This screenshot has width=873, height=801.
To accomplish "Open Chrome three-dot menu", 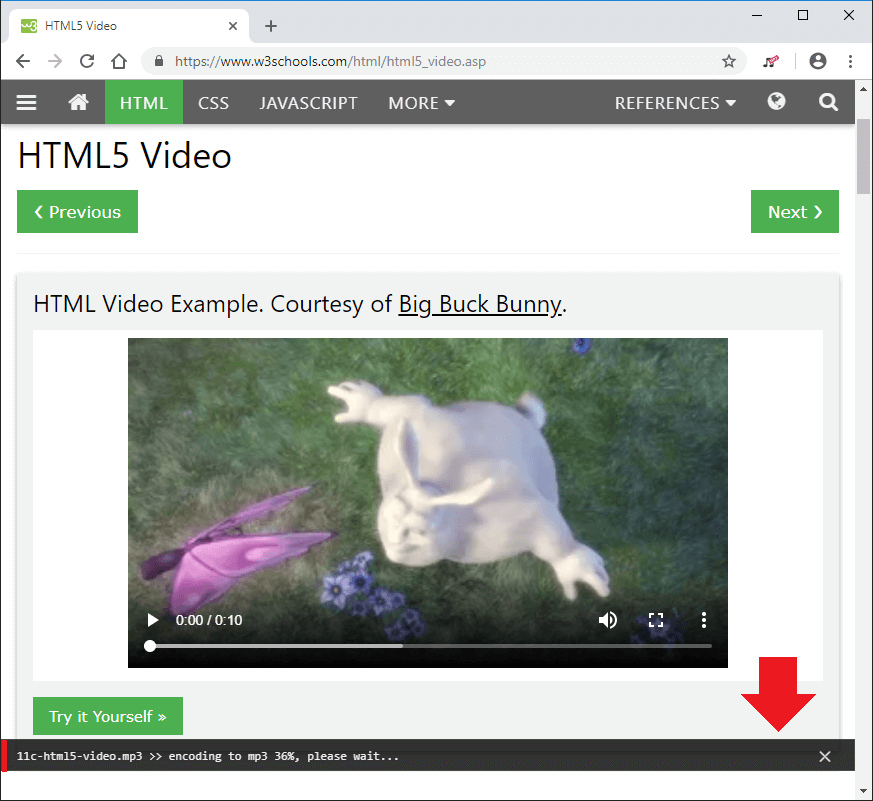I will (850, 61).
